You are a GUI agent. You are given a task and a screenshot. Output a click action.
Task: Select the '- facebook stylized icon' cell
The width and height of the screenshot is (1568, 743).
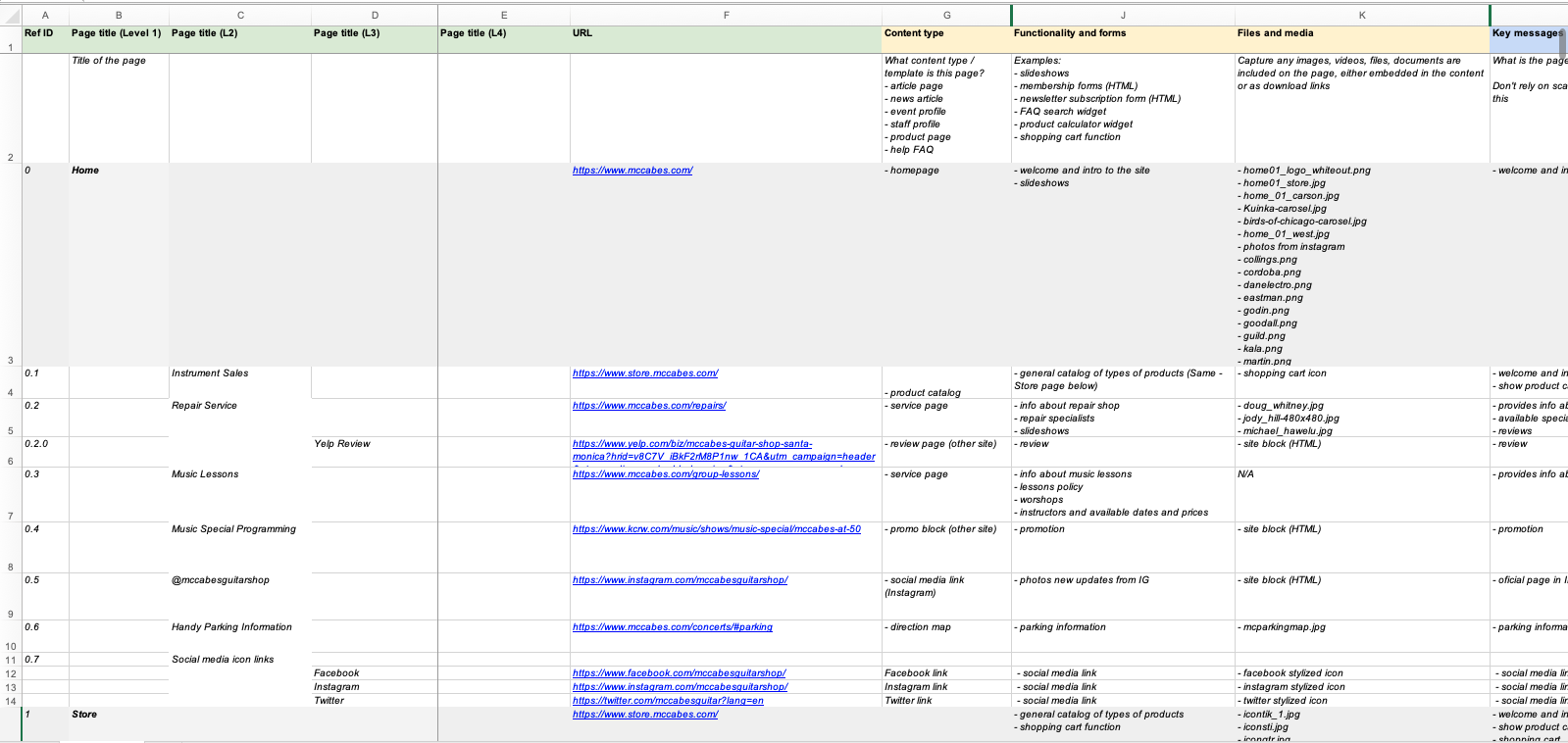pyautogui.click(x=1362, y=673)
